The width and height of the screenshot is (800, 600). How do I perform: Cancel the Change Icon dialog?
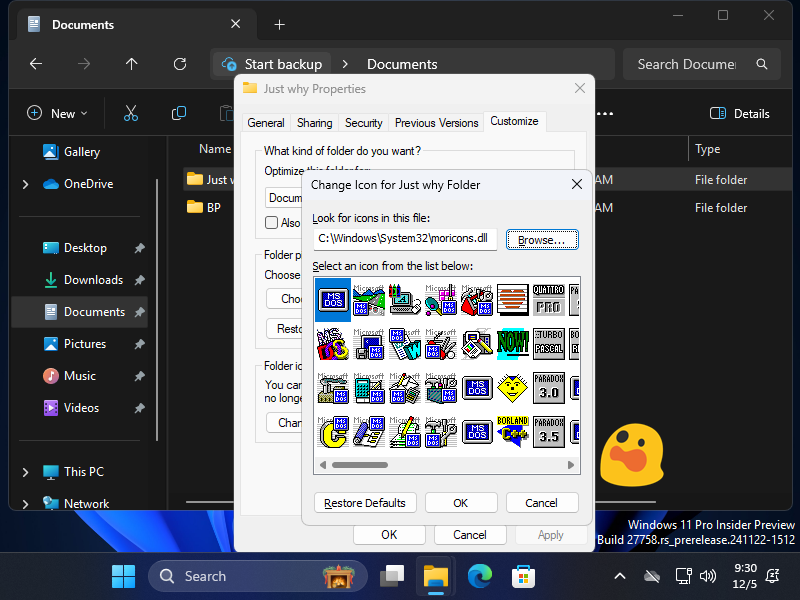542,503
